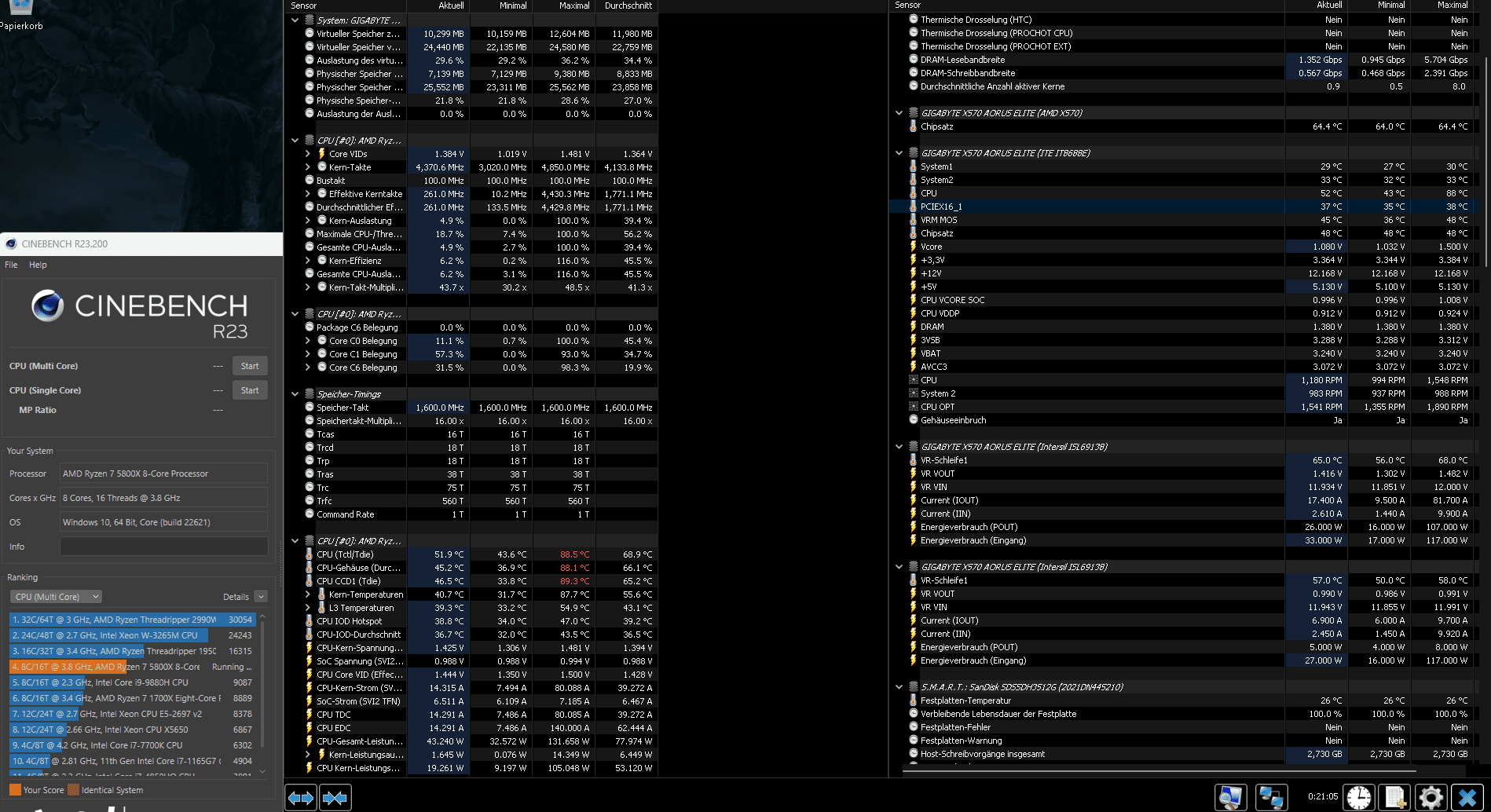1491x812 pixels.
Task: Select ranking entry Intel Core i7-7700K CPU
Action: (133, 745)
